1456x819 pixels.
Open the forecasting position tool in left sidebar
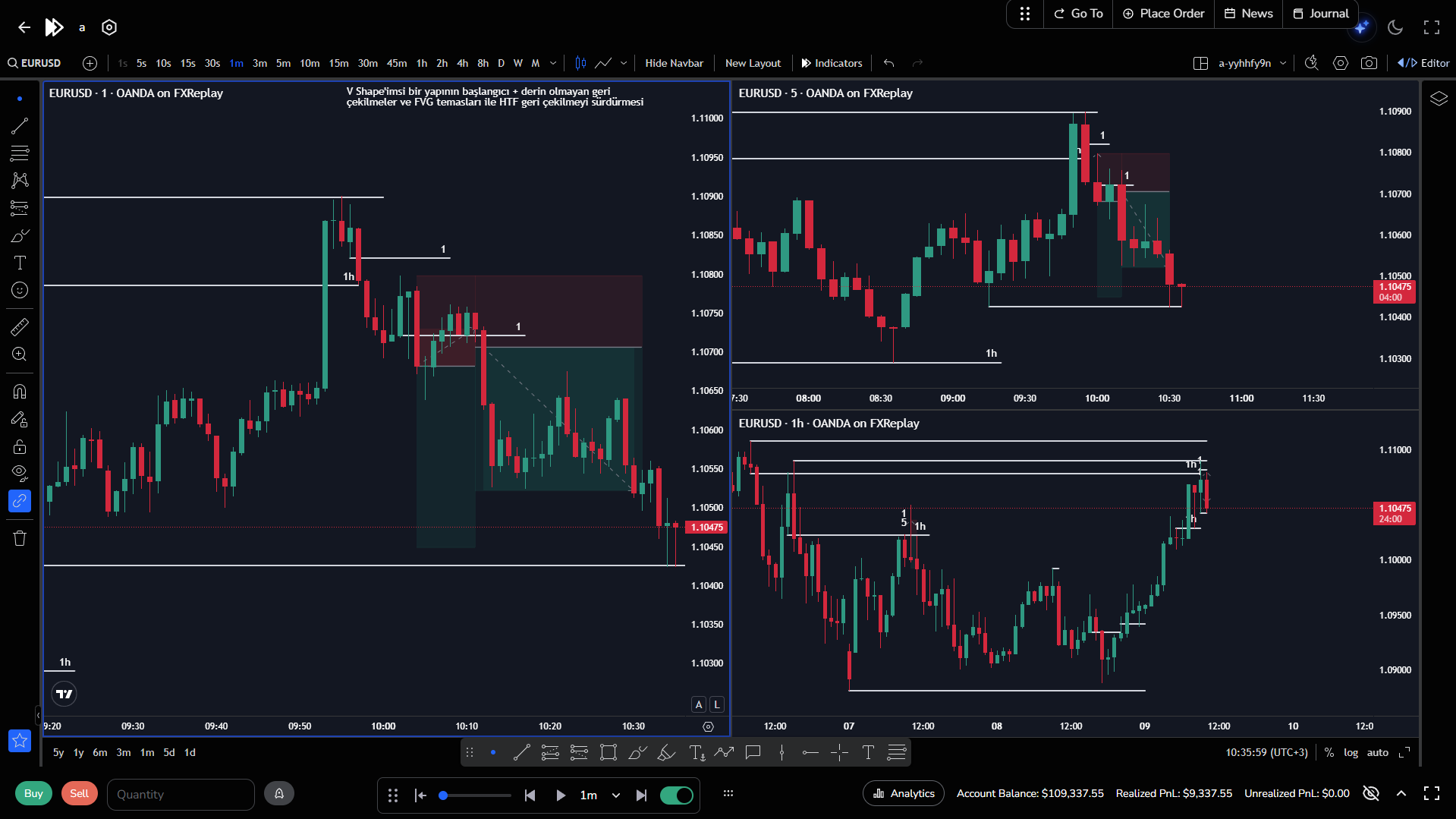click(x=20, y=208)
